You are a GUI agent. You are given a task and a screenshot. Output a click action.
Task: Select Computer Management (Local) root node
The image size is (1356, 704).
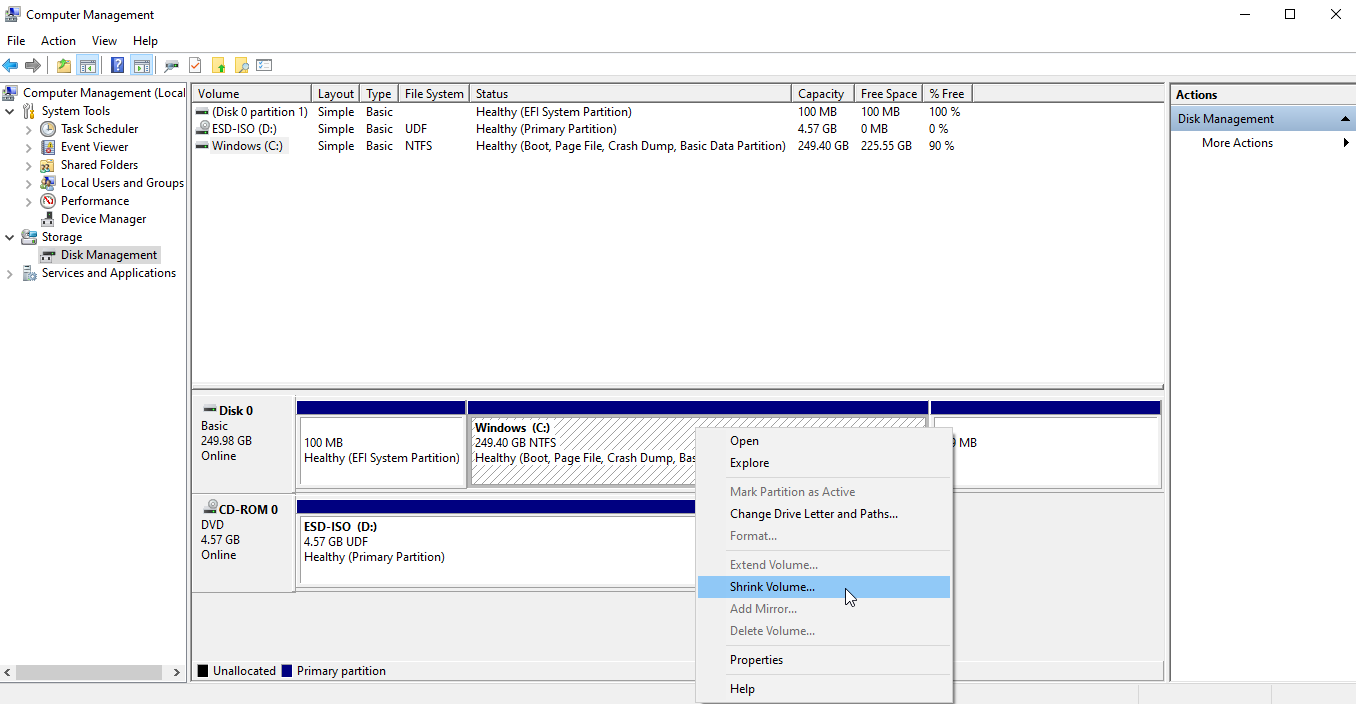coord(104,93)
